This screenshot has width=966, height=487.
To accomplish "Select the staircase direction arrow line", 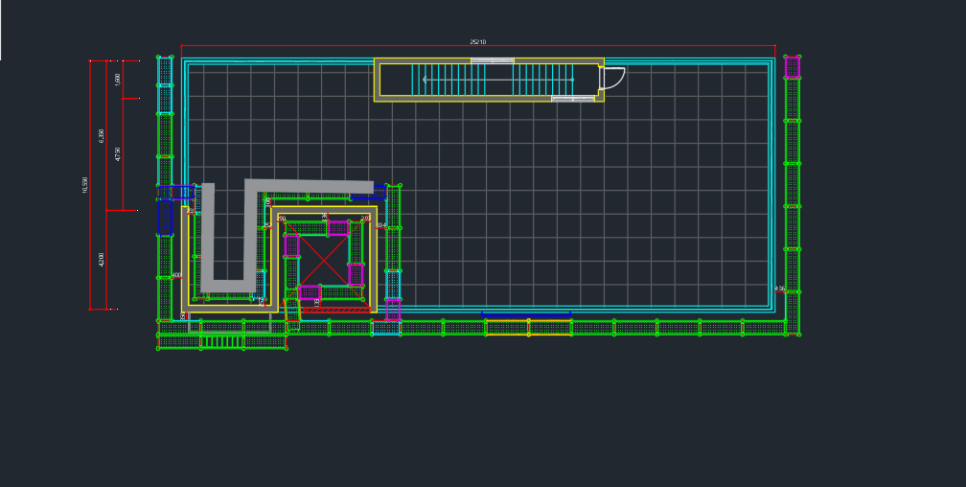I will 498,80.
